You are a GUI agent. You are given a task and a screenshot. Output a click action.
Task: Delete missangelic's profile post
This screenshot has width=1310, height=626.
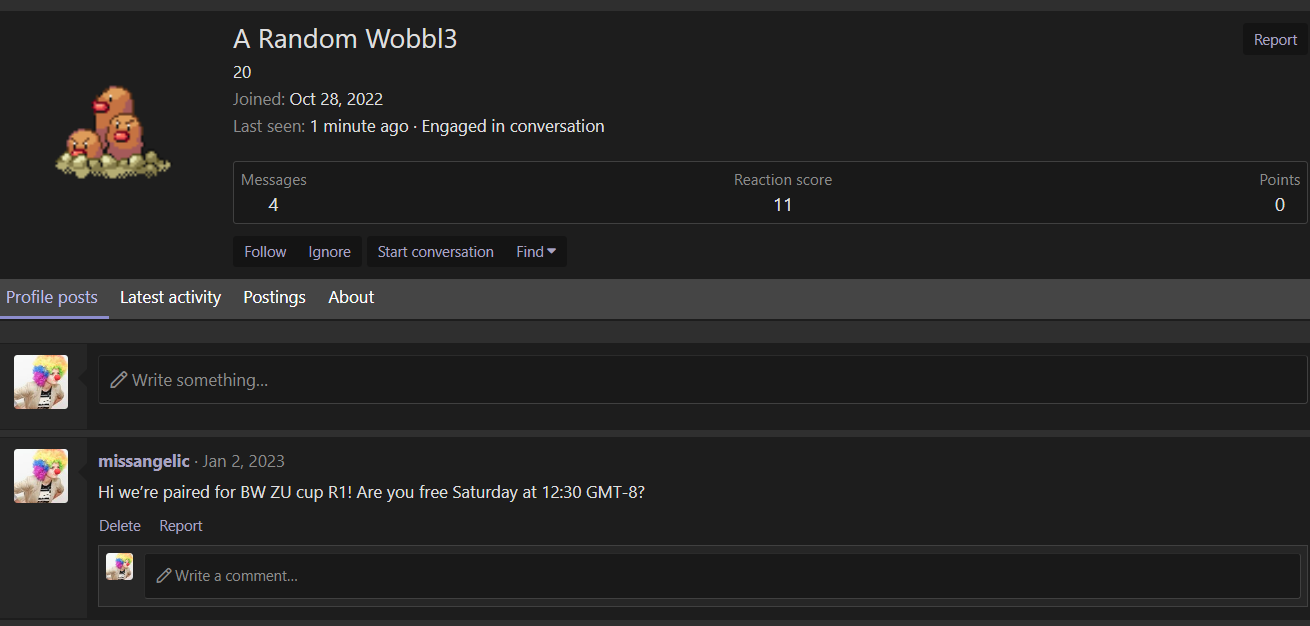119,525
